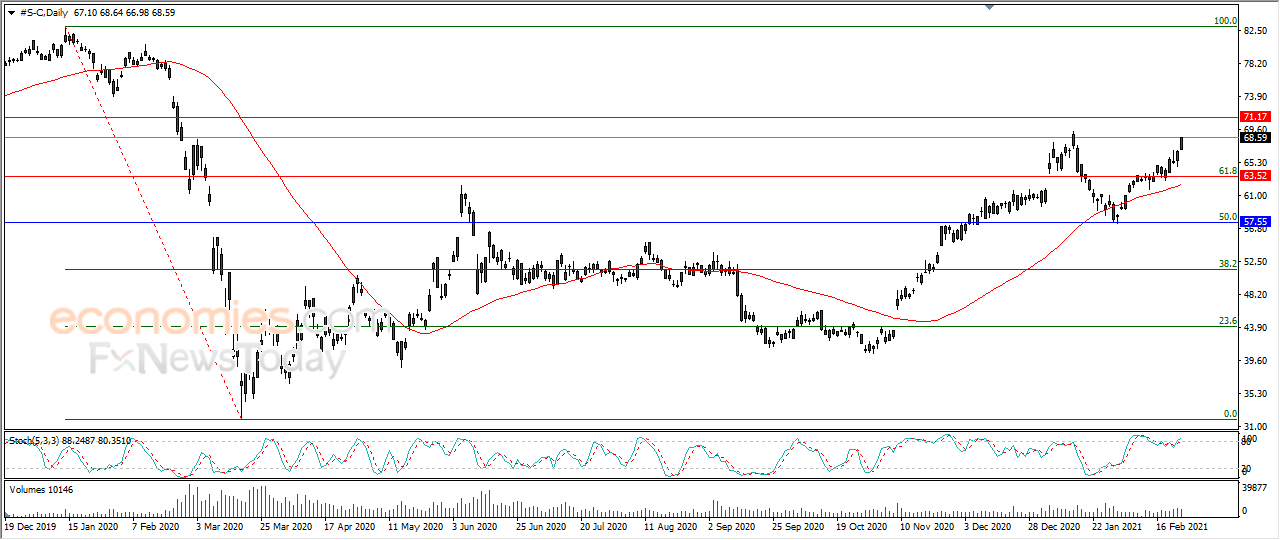The image size is (1280, 540).
Task: Select the 100.0 Fibonacci level label
Action: click(1225, 21)
